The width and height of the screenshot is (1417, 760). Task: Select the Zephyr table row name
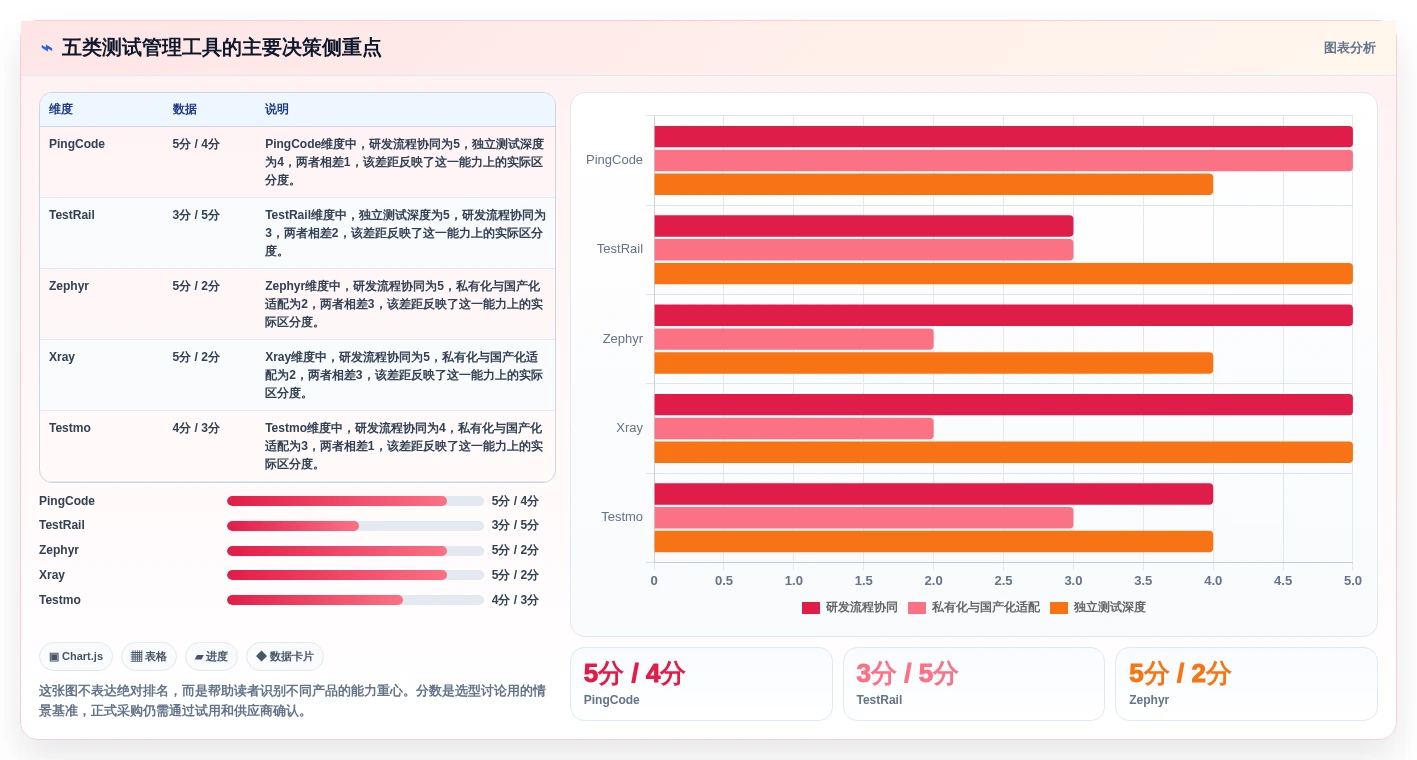(69, 286)
